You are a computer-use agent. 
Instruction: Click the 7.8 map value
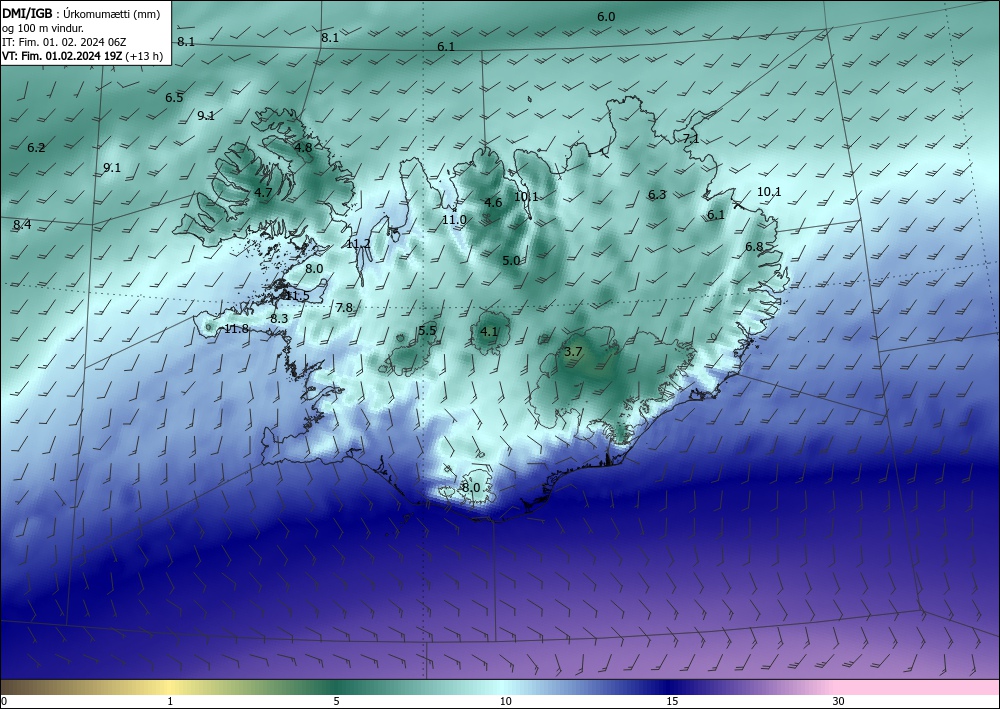[x=344, y=308]
